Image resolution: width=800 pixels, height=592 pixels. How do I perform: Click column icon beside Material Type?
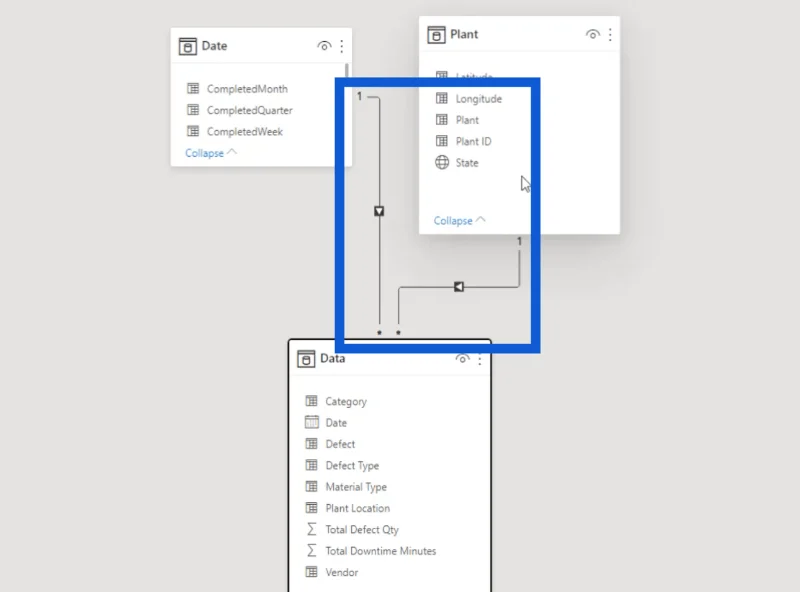[311, 486]
